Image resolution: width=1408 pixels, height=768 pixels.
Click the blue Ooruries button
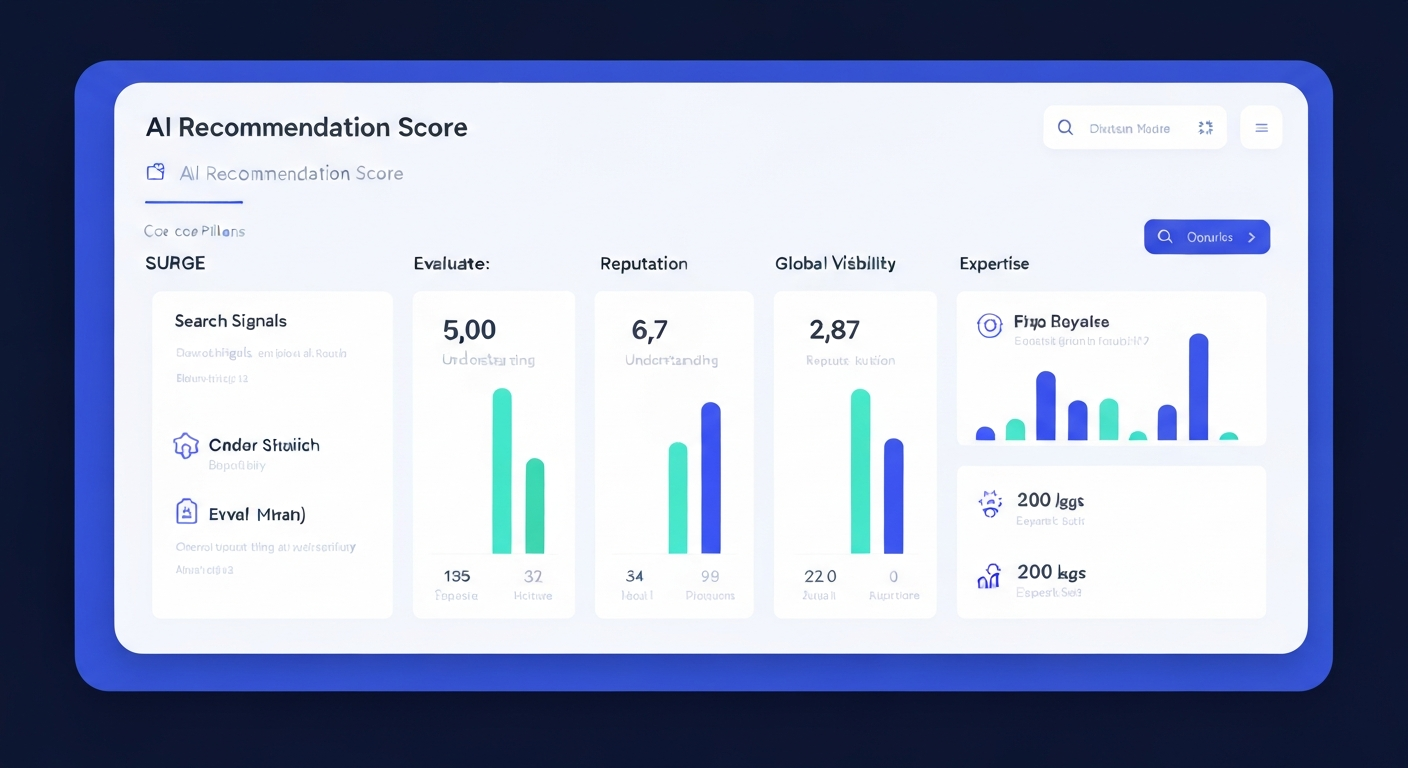pos(1207,237)
